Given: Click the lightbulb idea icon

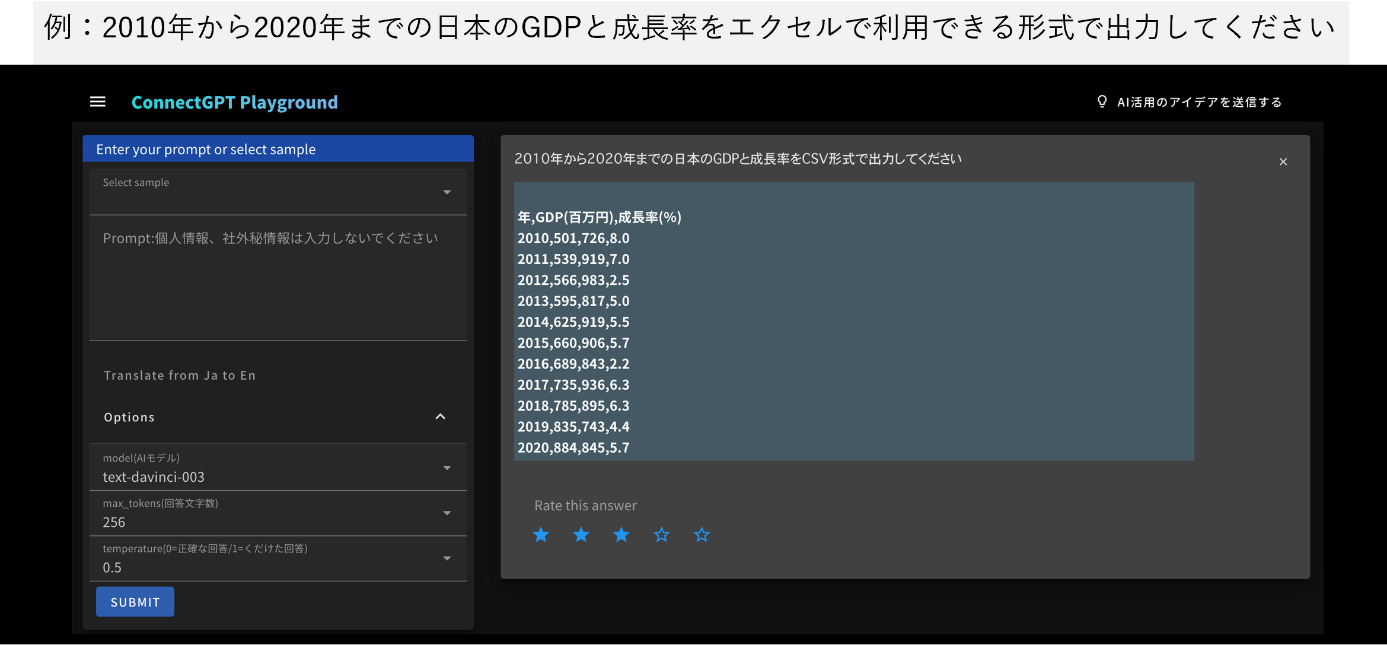Looking at the screenshot, I should [1101, 101].
